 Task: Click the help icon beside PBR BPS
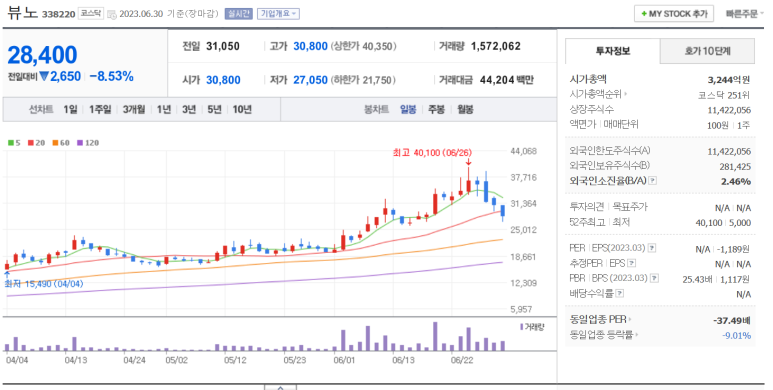tap(654, 279)
